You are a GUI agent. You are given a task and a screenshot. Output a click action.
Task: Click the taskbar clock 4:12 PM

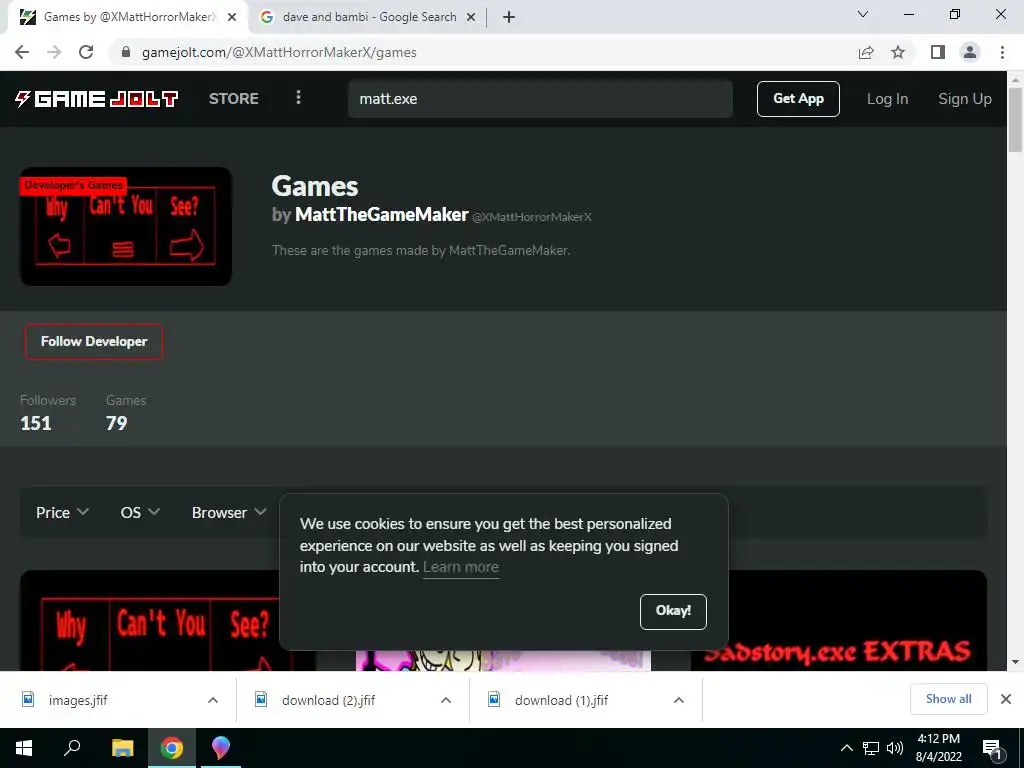click(938, 739)
